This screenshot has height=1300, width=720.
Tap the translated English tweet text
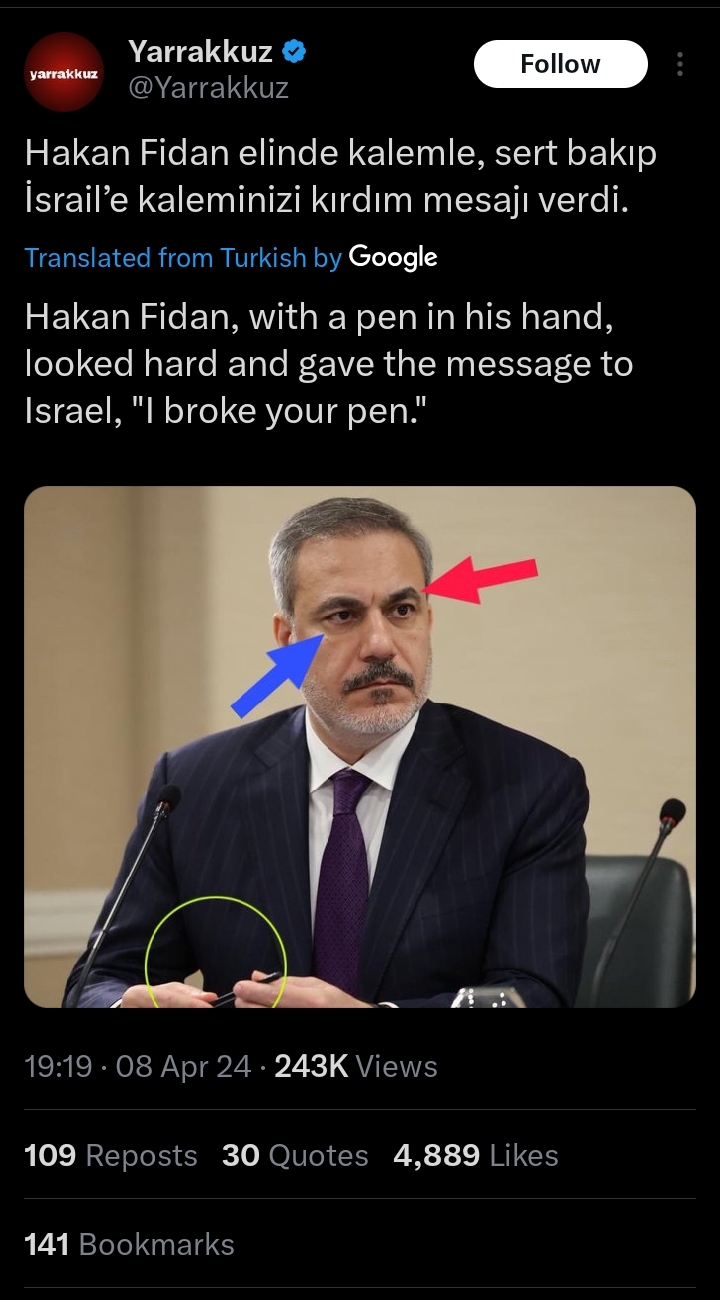point(329,364)
